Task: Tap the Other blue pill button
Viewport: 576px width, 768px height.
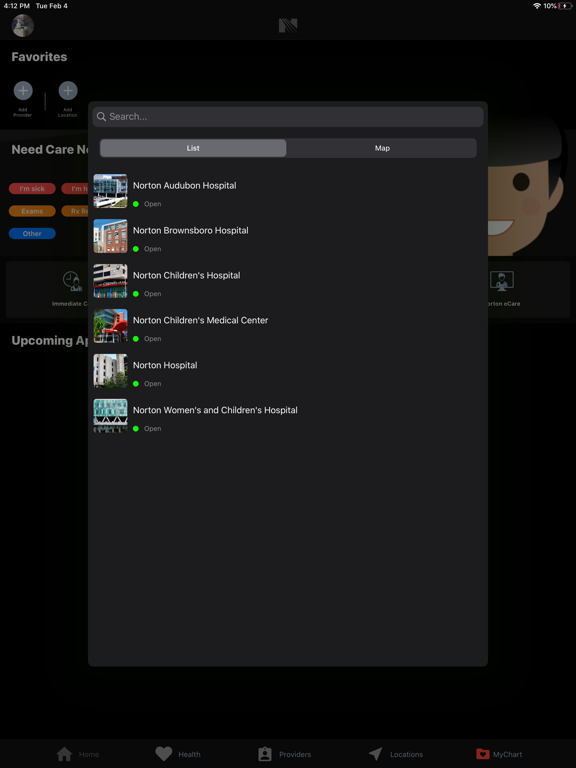Action: click(32, 234)
